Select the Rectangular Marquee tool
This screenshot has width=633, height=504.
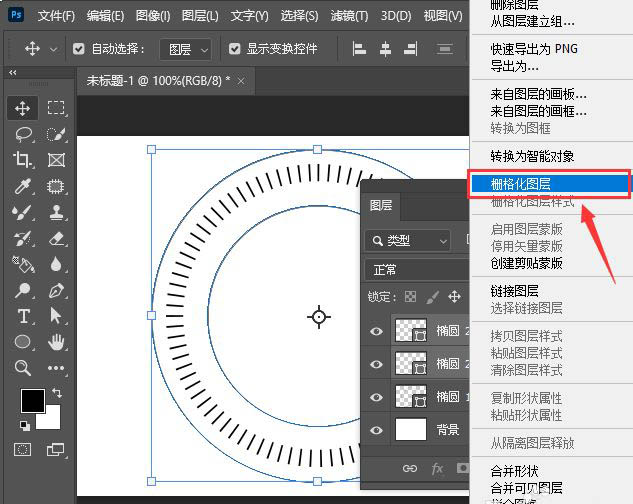[56, 108]
